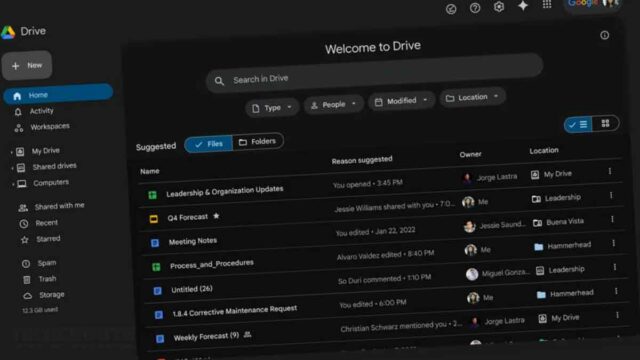Open the Weekly Forecast (9) file

pos(206,337)
